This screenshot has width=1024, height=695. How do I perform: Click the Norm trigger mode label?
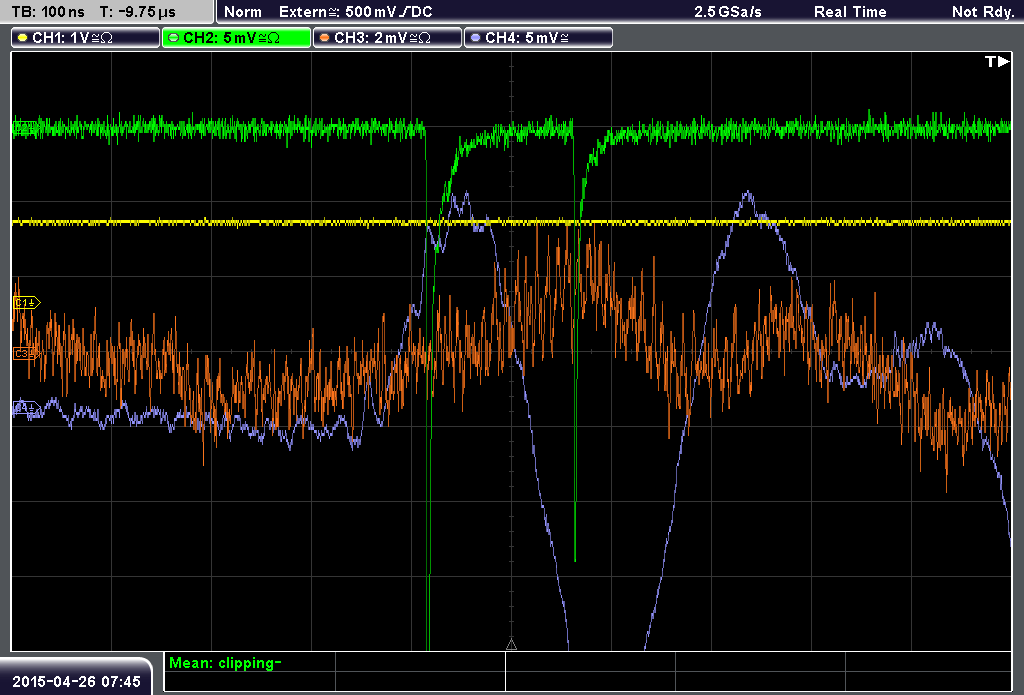242,12
